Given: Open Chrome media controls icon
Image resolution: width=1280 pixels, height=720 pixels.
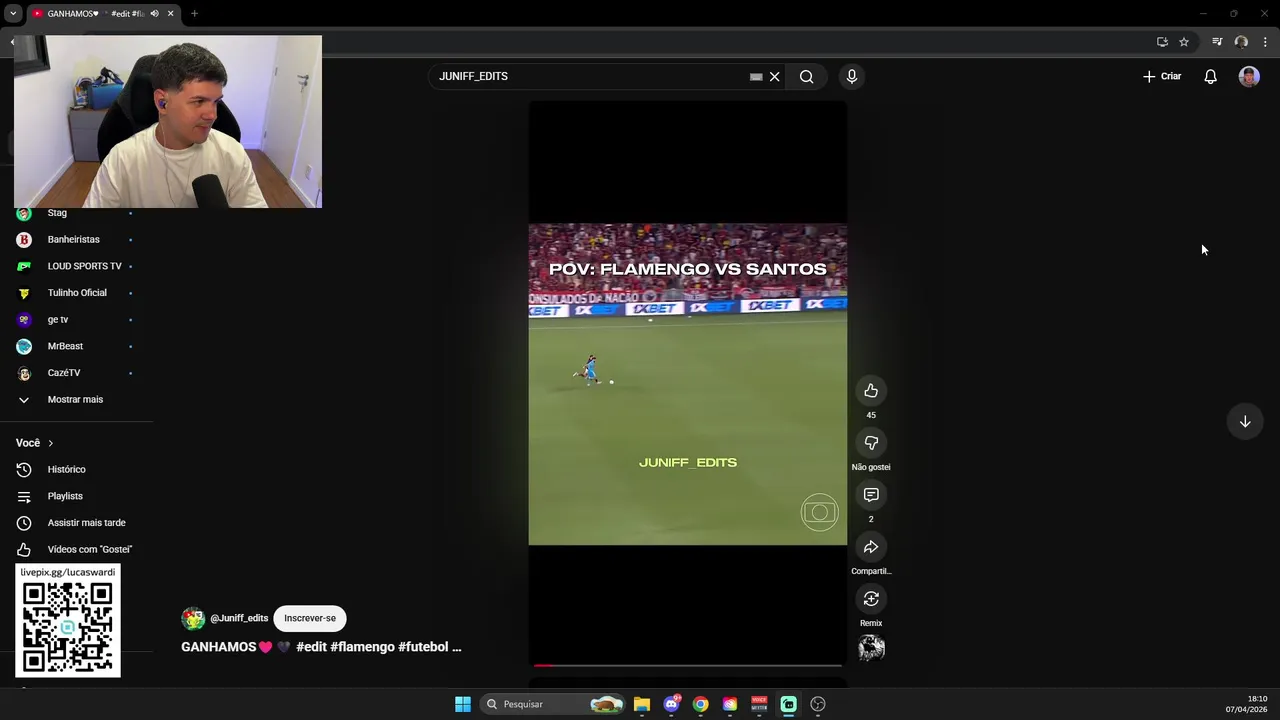Looking at the screenshot, I should (x=1217, y=42).
